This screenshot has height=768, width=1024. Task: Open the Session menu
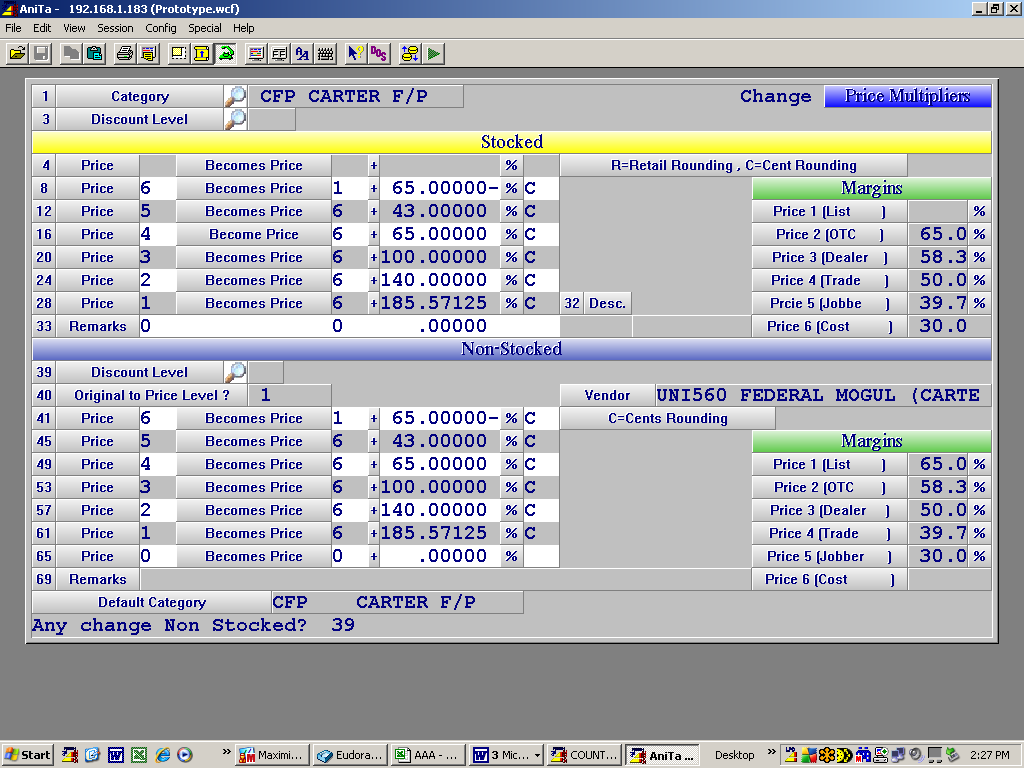click(115, 28)
